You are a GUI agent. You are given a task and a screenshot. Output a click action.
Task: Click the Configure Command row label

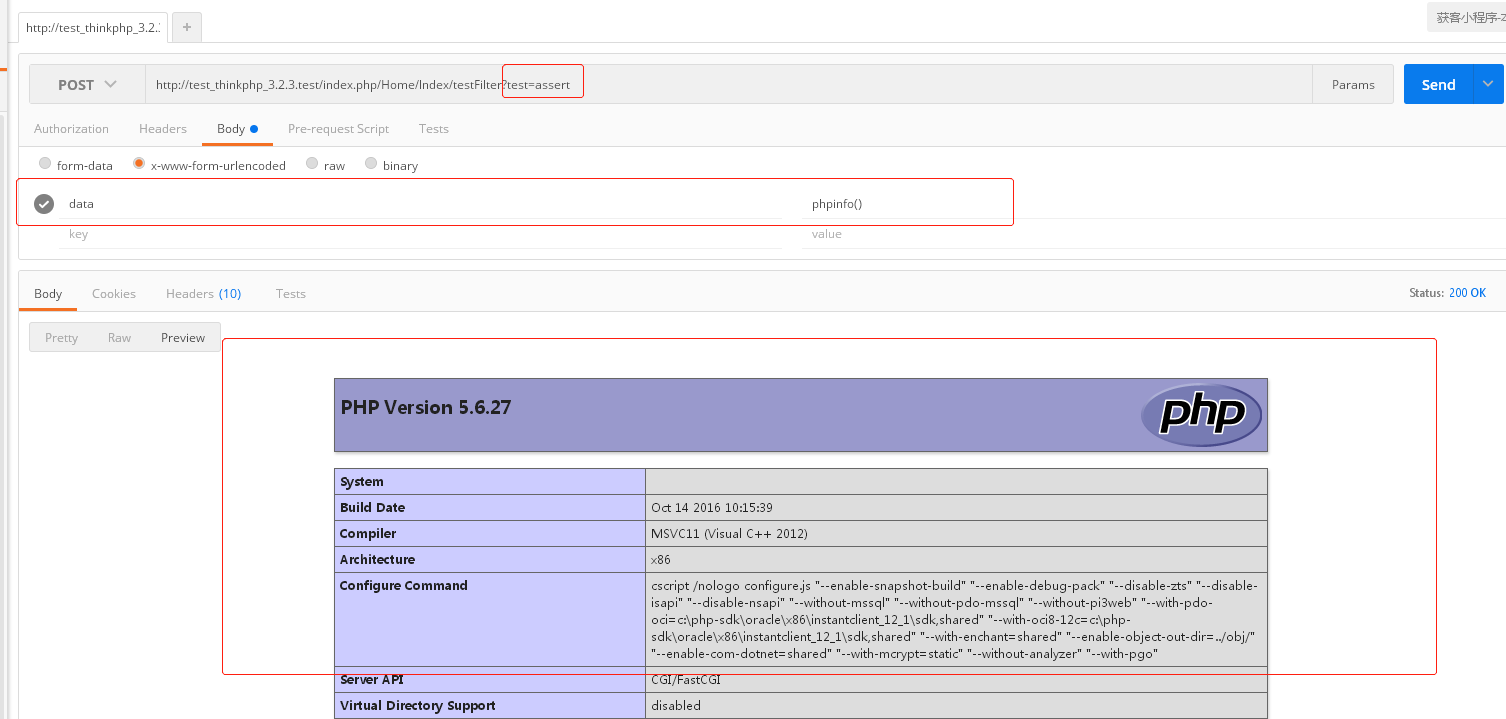click(403, 586)
